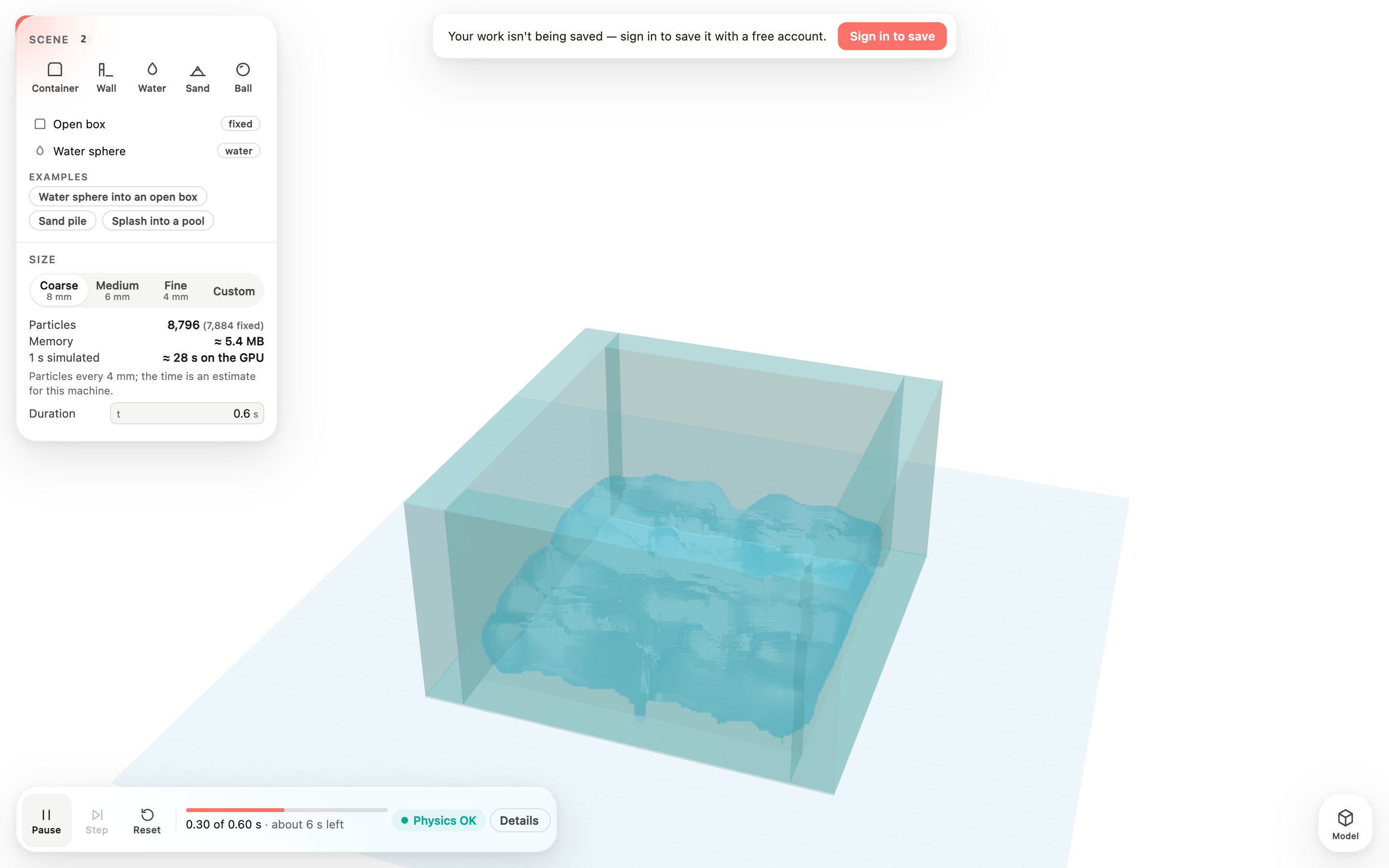
Task: Click the fixed tag on Open box
Action: click(x=241, y=124)
